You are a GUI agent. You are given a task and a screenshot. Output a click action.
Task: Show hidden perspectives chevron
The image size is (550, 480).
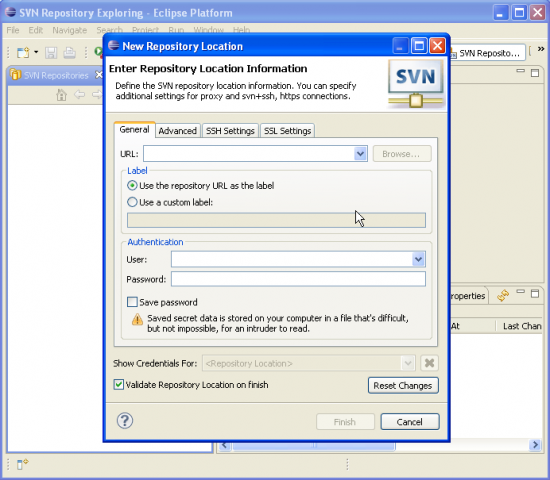point(541,49)
